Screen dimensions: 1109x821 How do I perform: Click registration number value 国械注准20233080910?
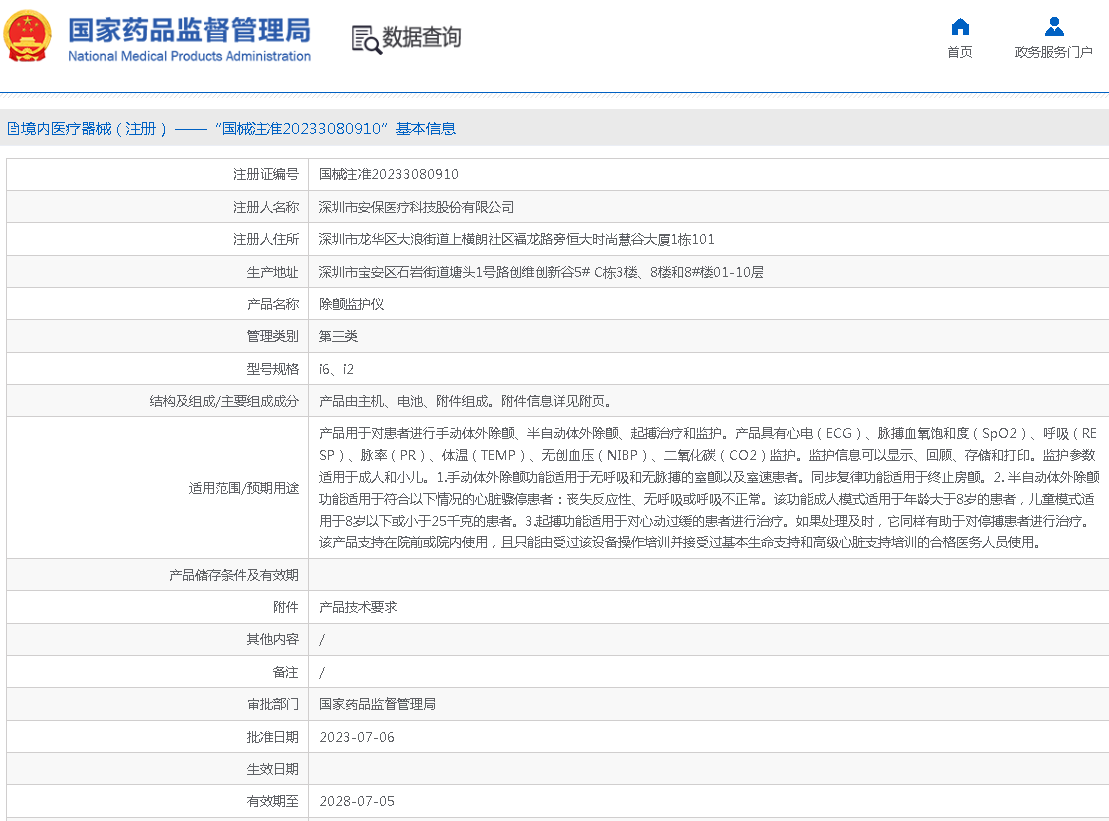pyautogui.click(x=388, y=174)
